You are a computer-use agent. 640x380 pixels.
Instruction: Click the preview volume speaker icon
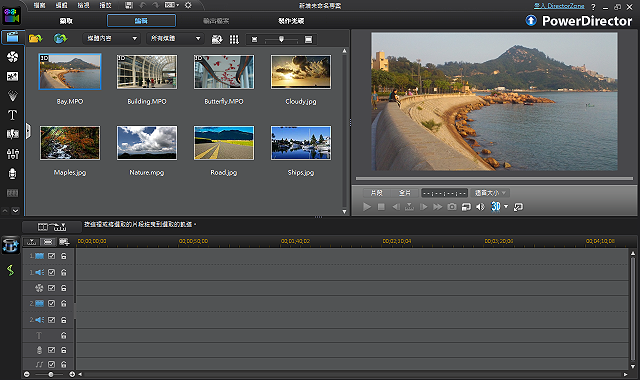pos(480,207)
